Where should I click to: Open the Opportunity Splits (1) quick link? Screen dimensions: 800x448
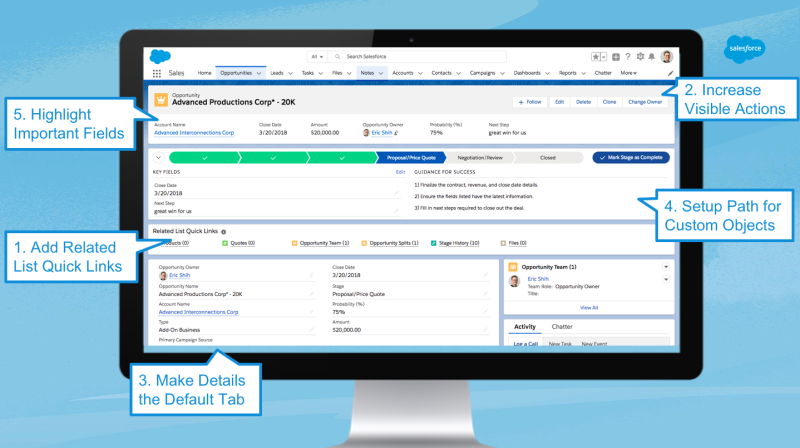pyautogui.click(x=393, y=243)
